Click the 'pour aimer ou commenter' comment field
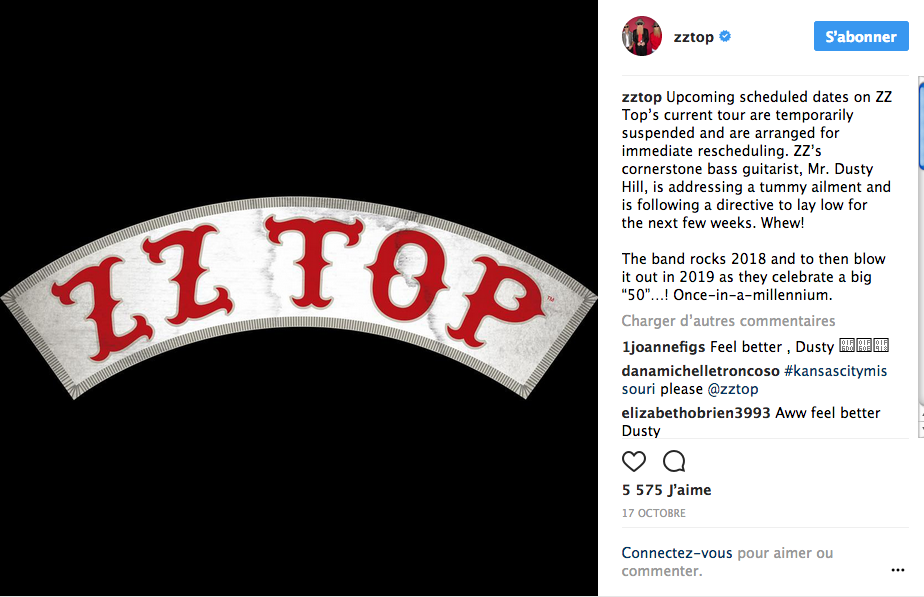The height and width of the screenshot is (597, 924). click(x=727, y=562)
